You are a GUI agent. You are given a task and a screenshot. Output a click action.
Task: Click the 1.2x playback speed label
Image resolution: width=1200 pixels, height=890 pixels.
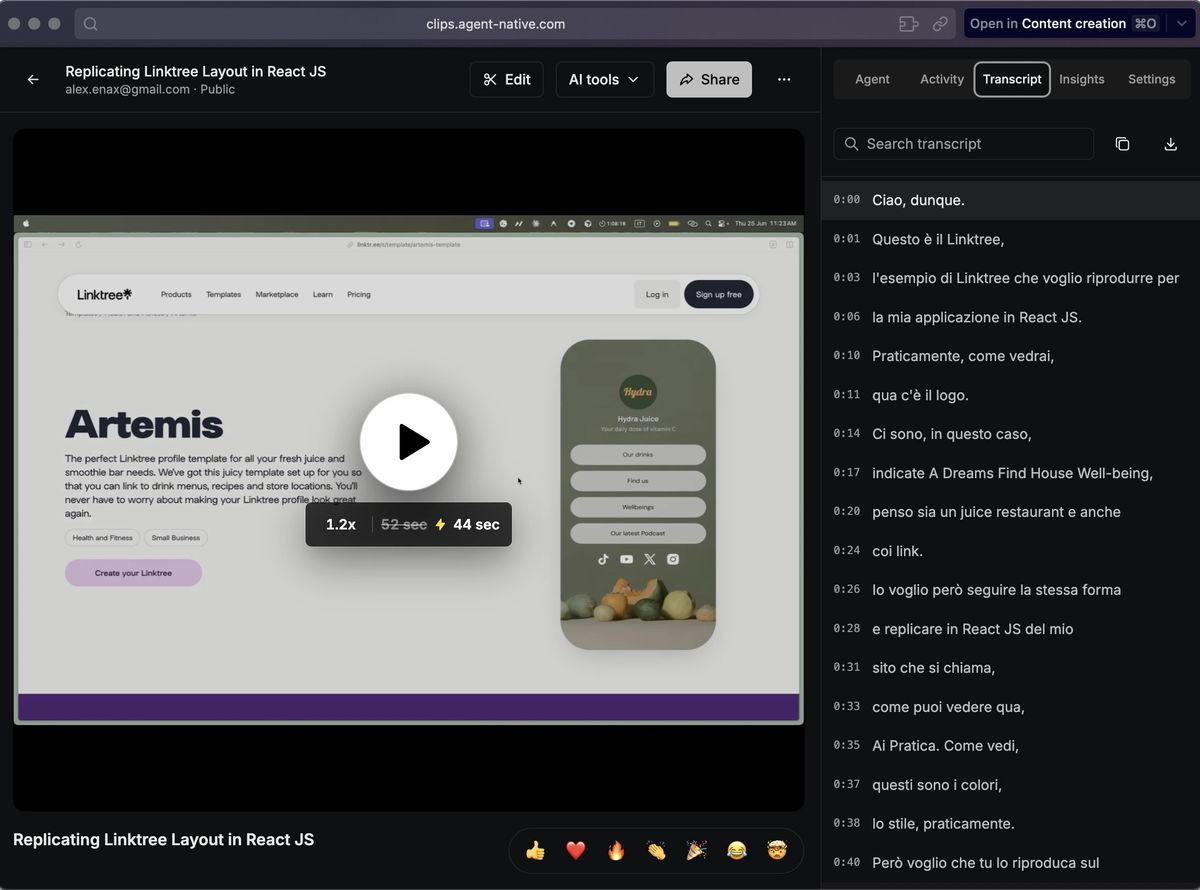tap(341, 525)
